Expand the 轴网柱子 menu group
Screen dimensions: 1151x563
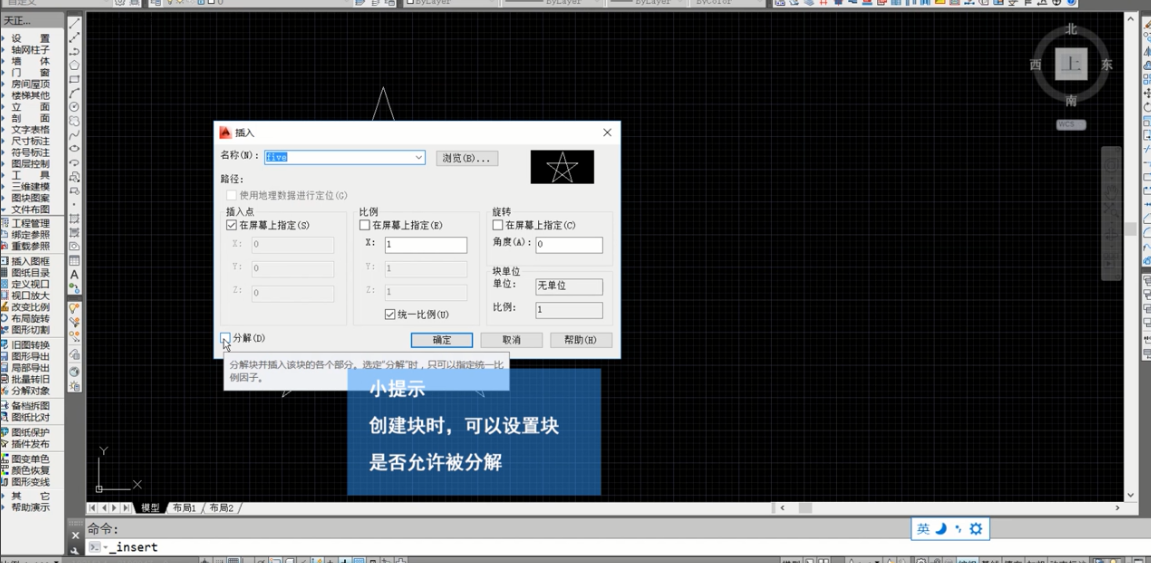[30, 50]
